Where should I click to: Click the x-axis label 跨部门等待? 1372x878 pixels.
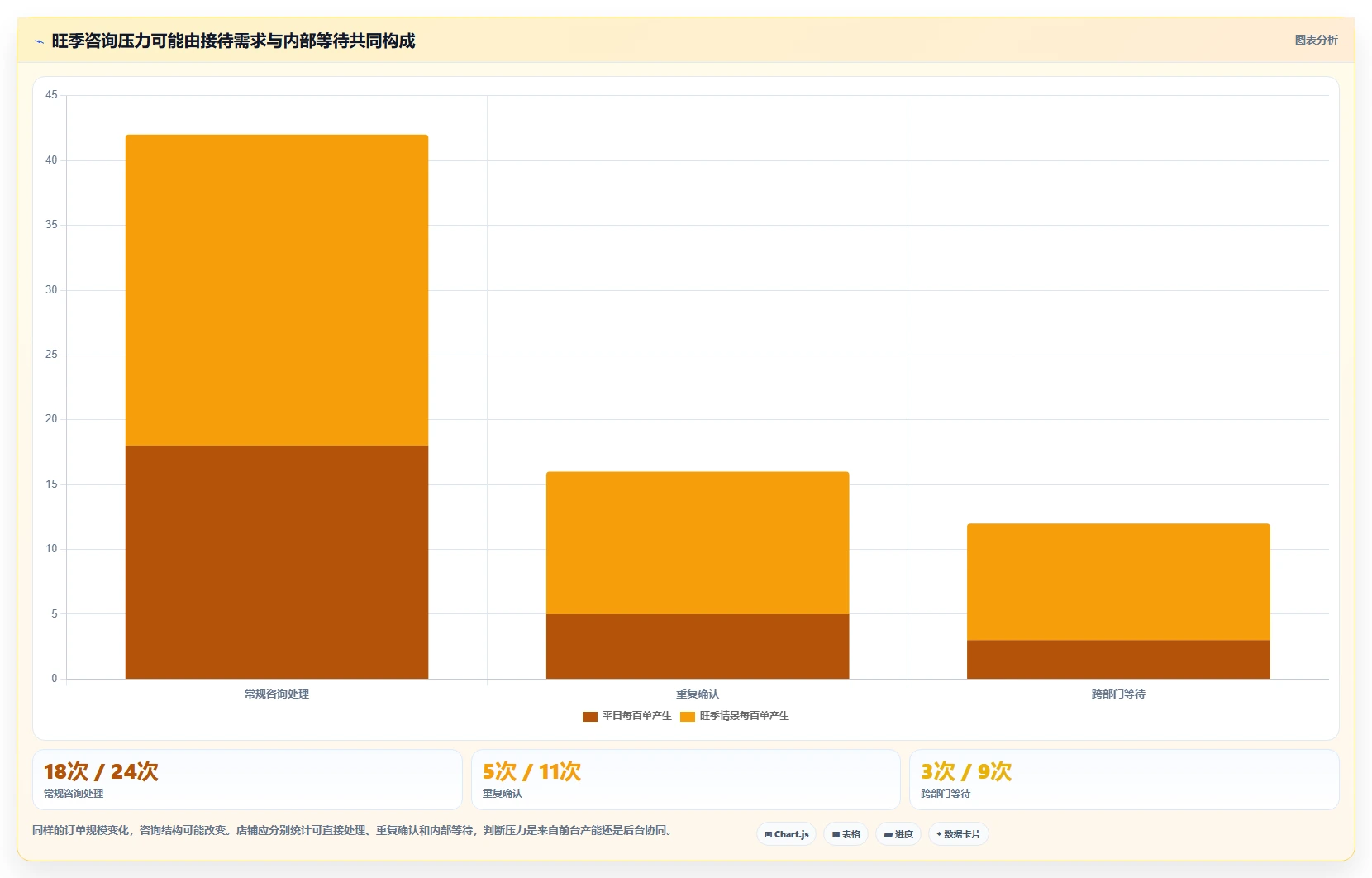[x=1118, y=694]
